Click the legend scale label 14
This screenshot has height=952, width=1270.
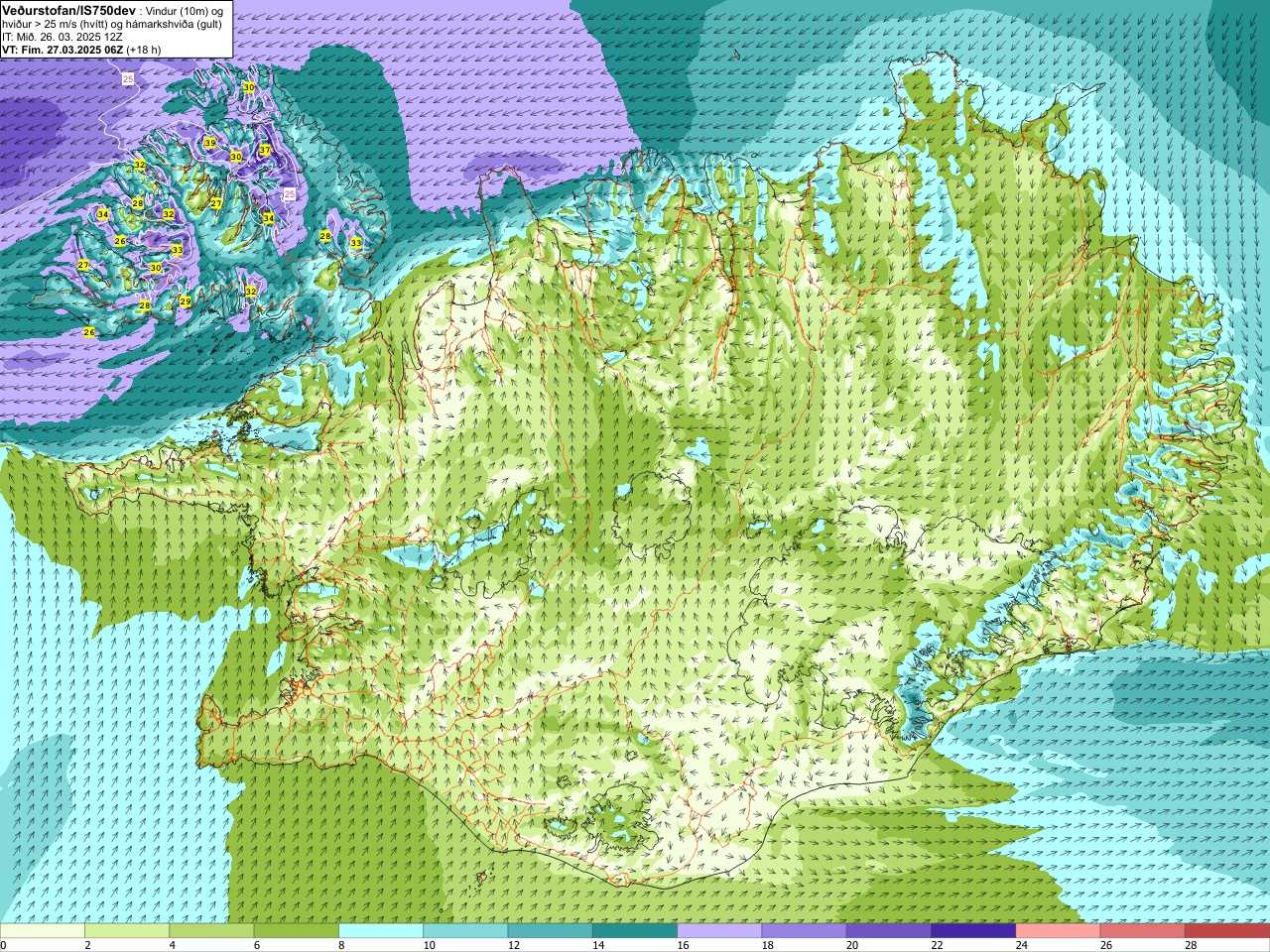[x=597, y=945]
